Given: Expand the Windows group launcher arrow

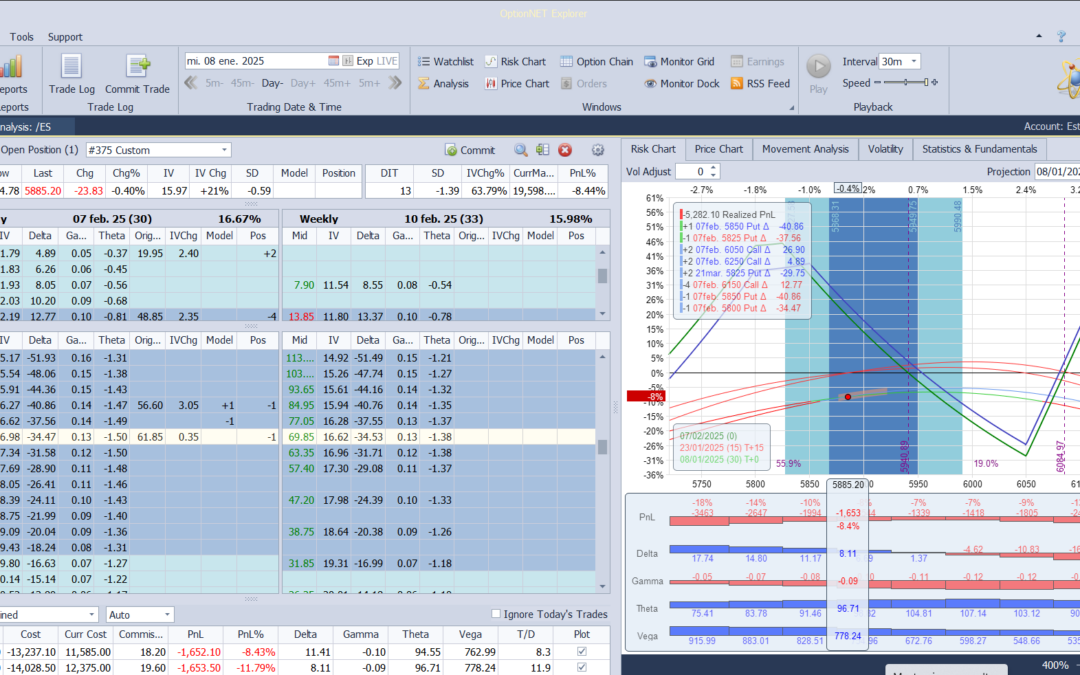Looking at the screenshot, I should pyautogui.click(x=791, y=107).
